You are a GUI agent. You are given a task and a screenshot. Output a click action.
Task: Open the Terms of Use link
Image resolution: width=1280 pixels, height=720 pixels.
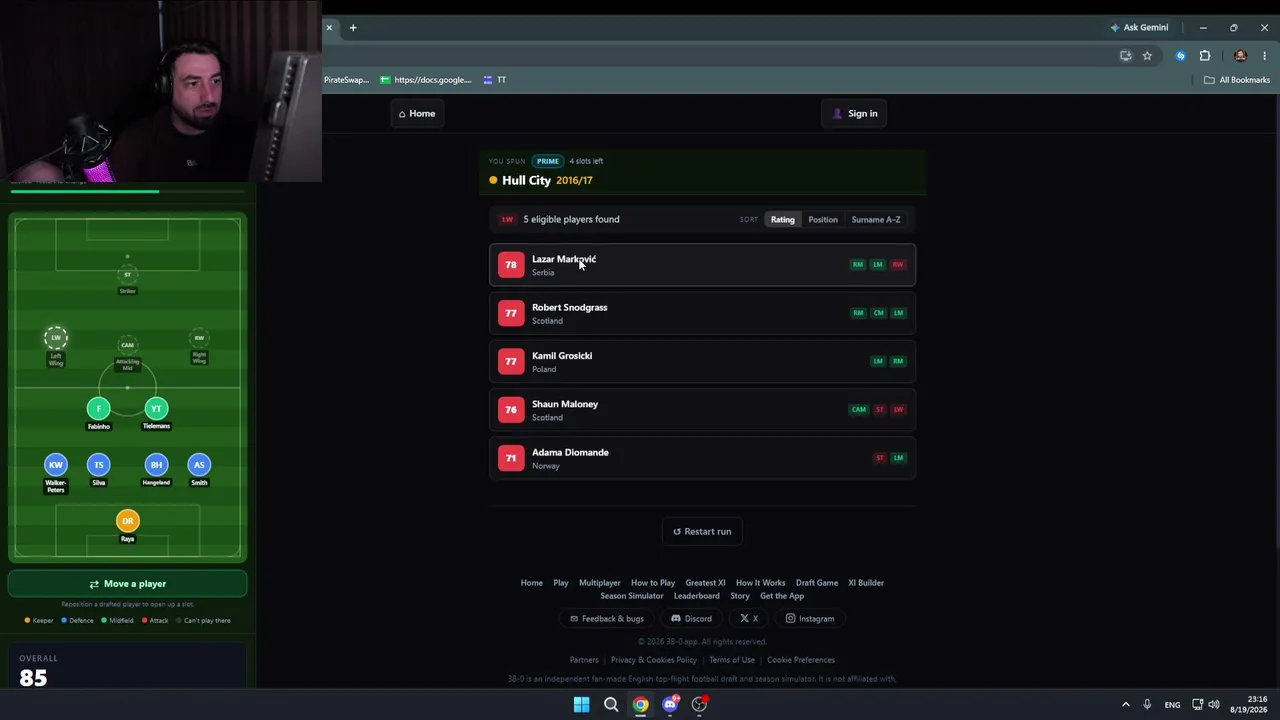click(732, 660)
